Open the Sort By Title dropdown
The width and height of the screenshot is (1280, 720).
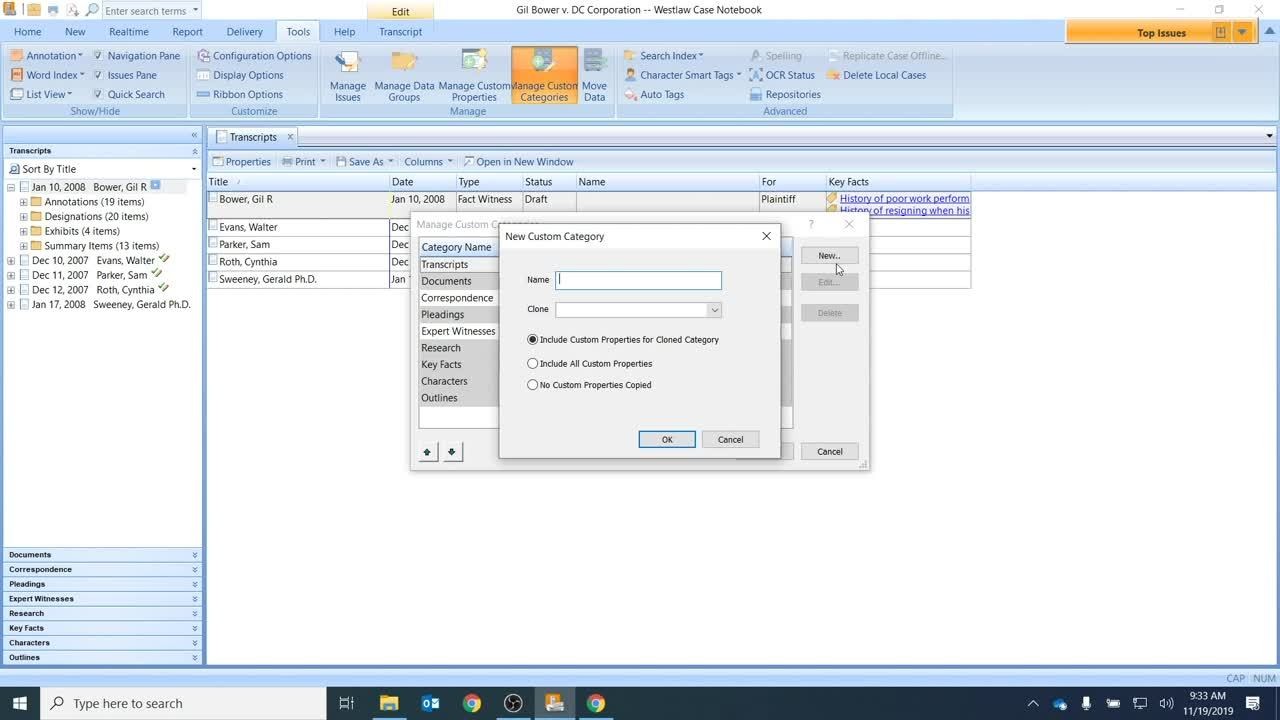[193, 169]
